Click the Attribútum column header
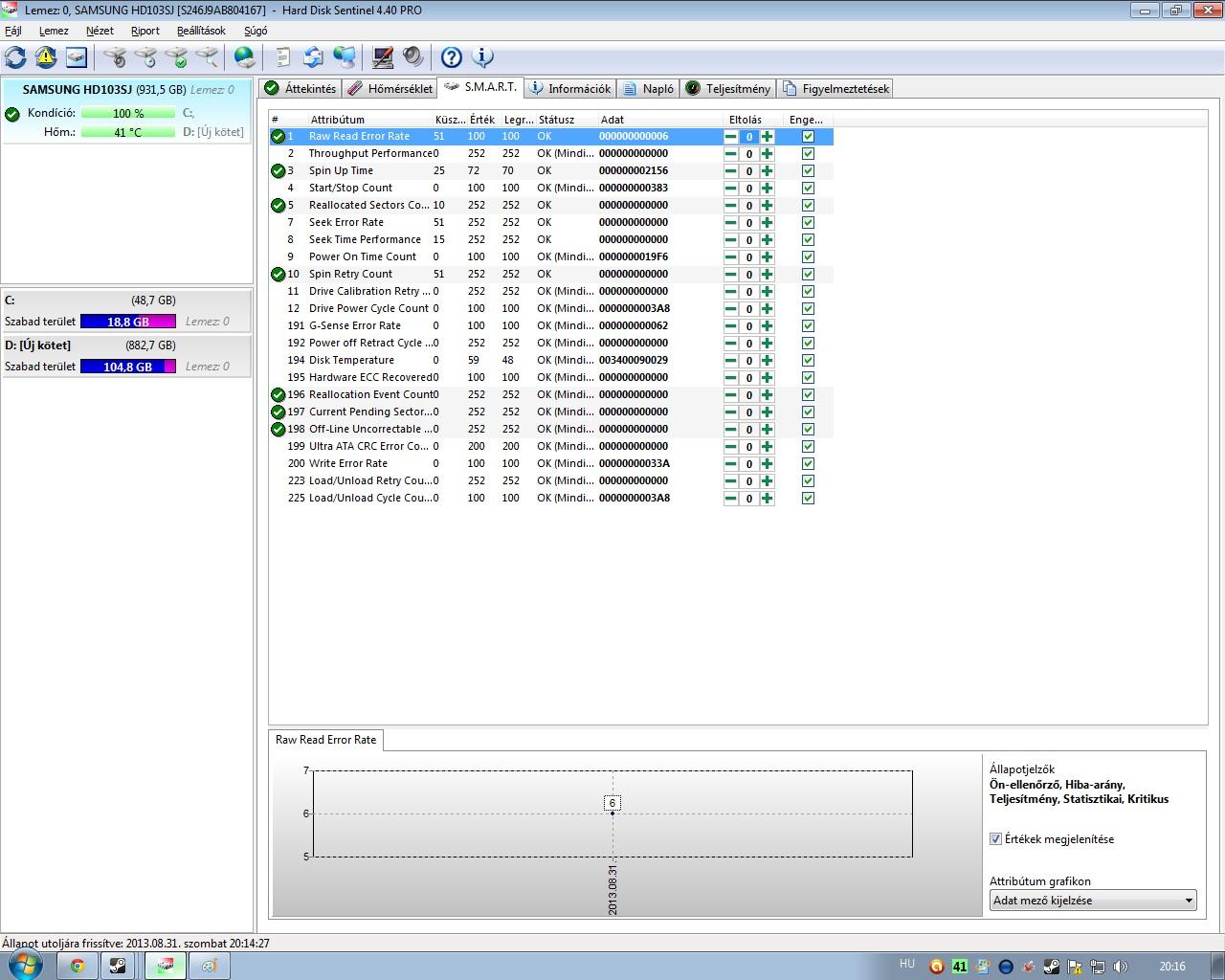This screenshot has width=1225, height=980. click(x=369, y=120)
